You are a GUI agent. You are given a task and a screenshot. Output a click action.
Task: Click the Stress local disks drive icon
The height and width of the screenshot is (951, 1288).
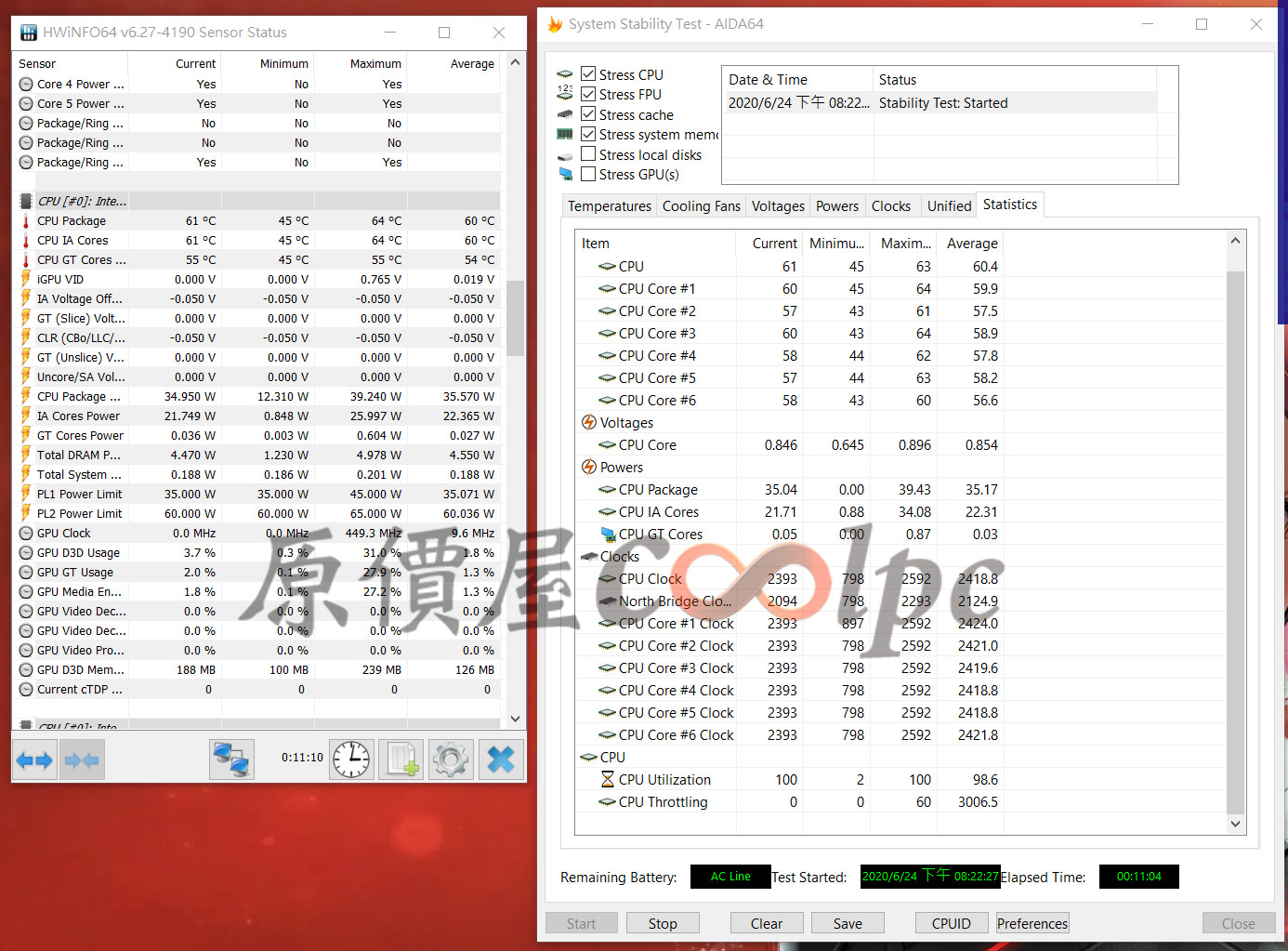click(x=565, y=155)
